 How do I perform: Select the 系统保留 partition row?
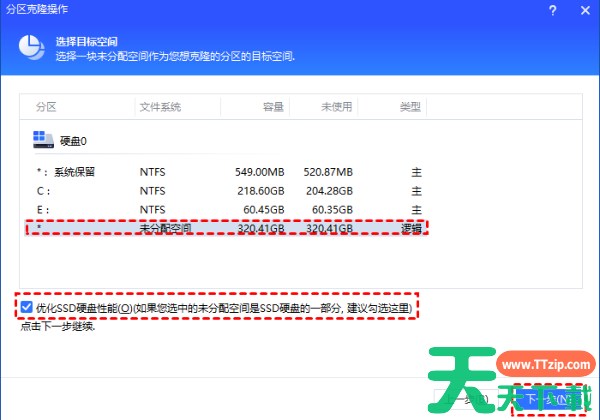(227, 172)
